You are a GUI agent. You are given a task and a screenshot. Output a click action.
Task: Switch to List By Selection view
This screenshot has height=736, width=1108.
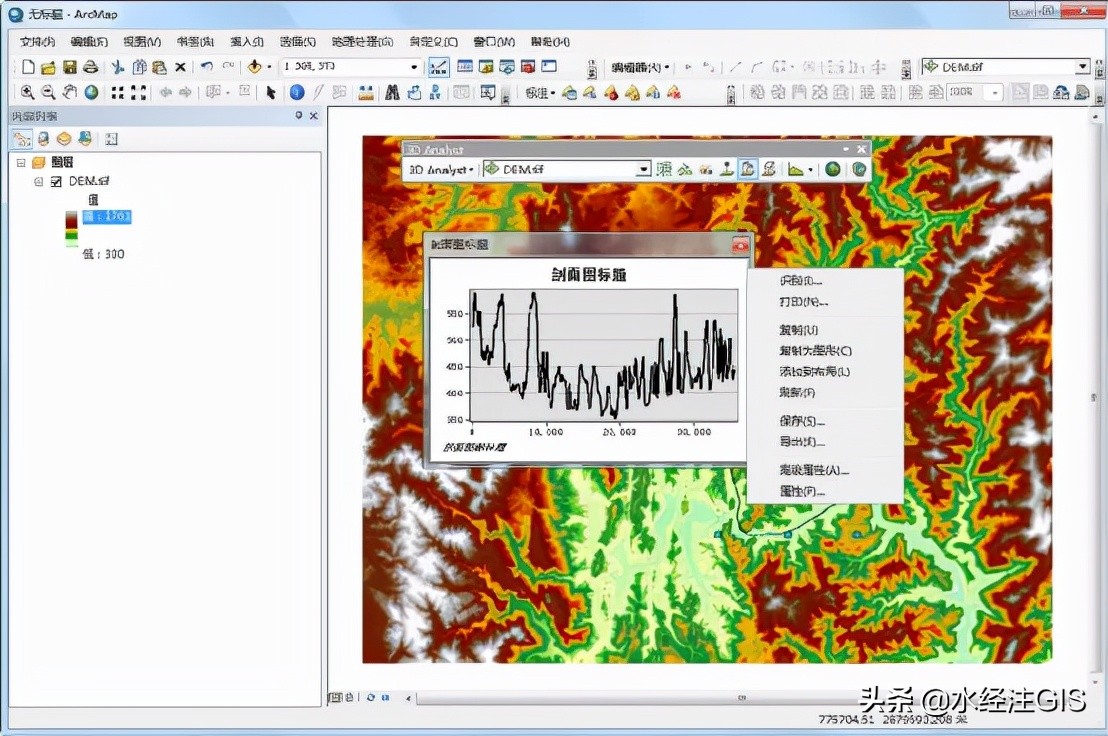coord(85,139)
